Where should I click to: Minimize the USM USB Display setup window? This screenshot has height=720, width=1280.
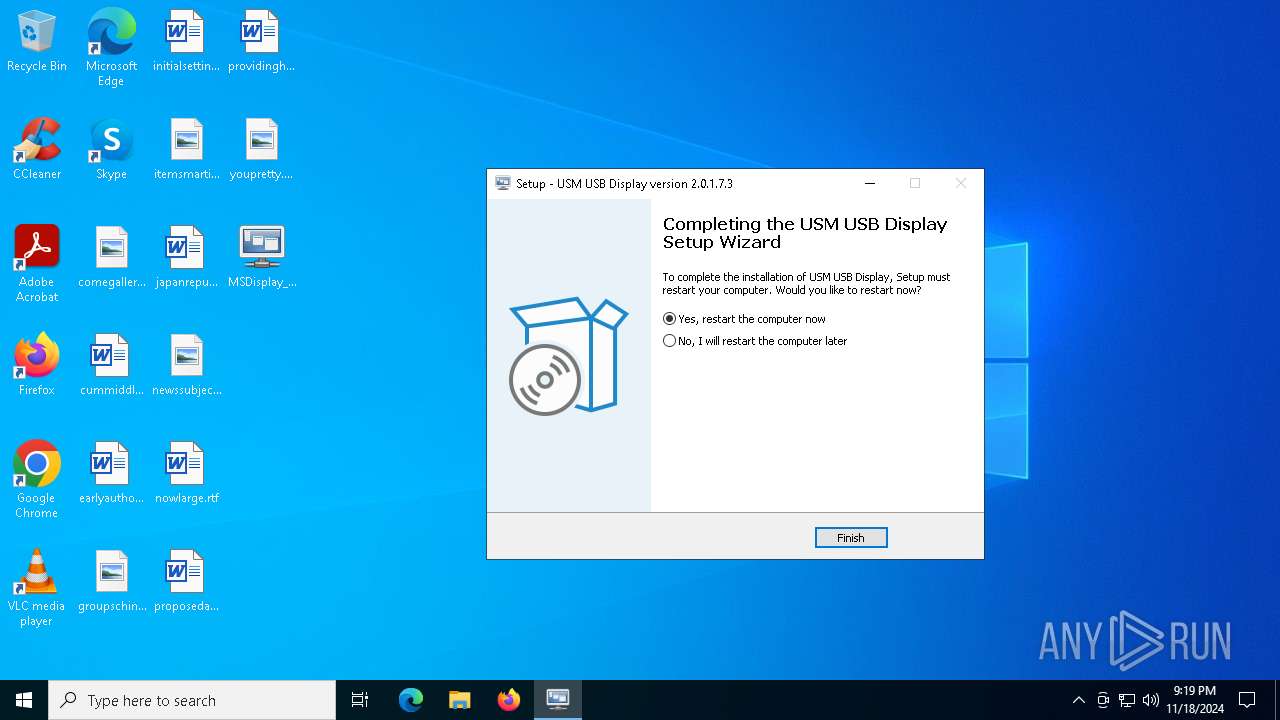pyautogui.click(x=870, y=183)
